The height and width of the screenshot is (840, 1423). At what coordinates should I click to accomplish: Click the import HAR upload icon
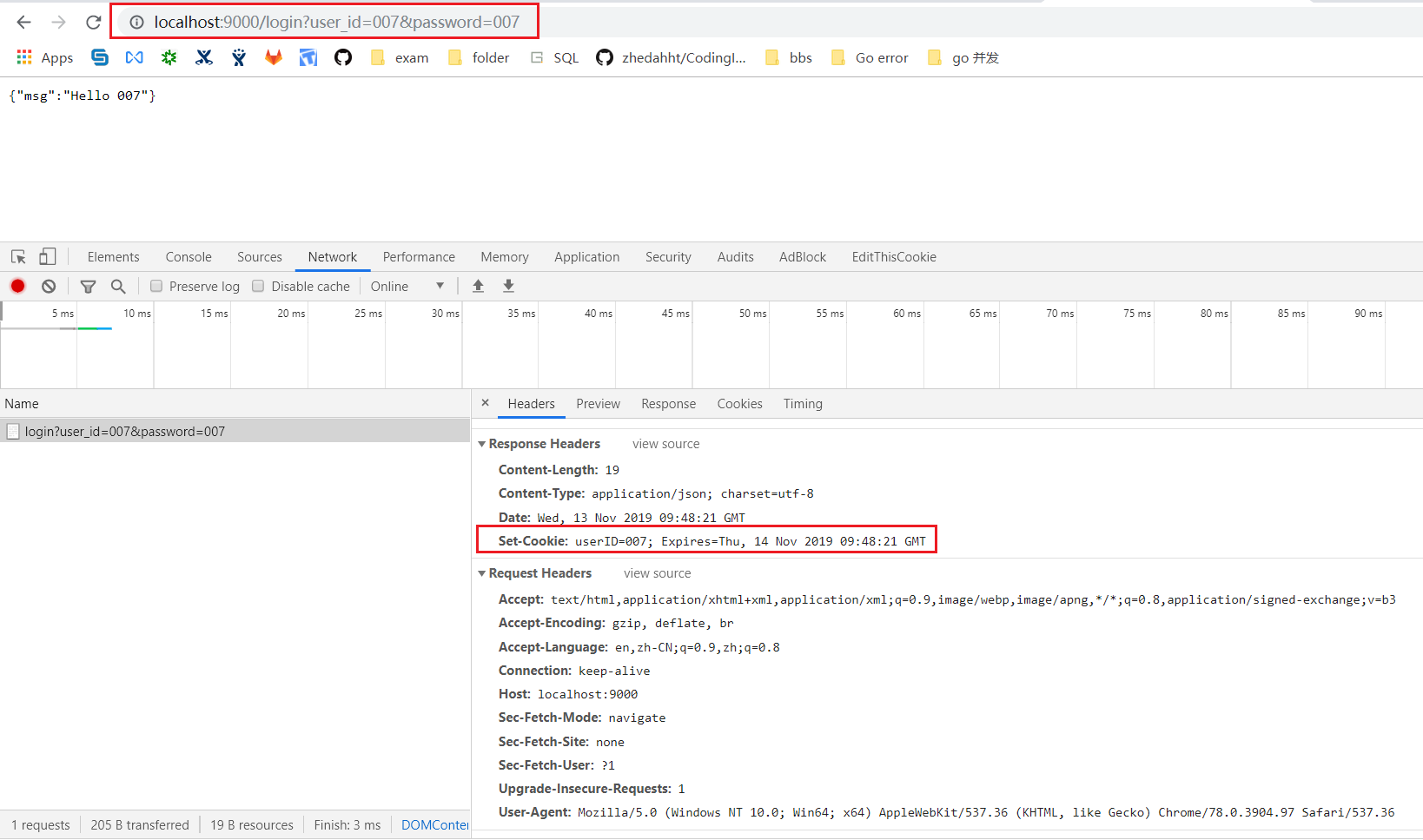pyautogui.click(x=478, y=286)
